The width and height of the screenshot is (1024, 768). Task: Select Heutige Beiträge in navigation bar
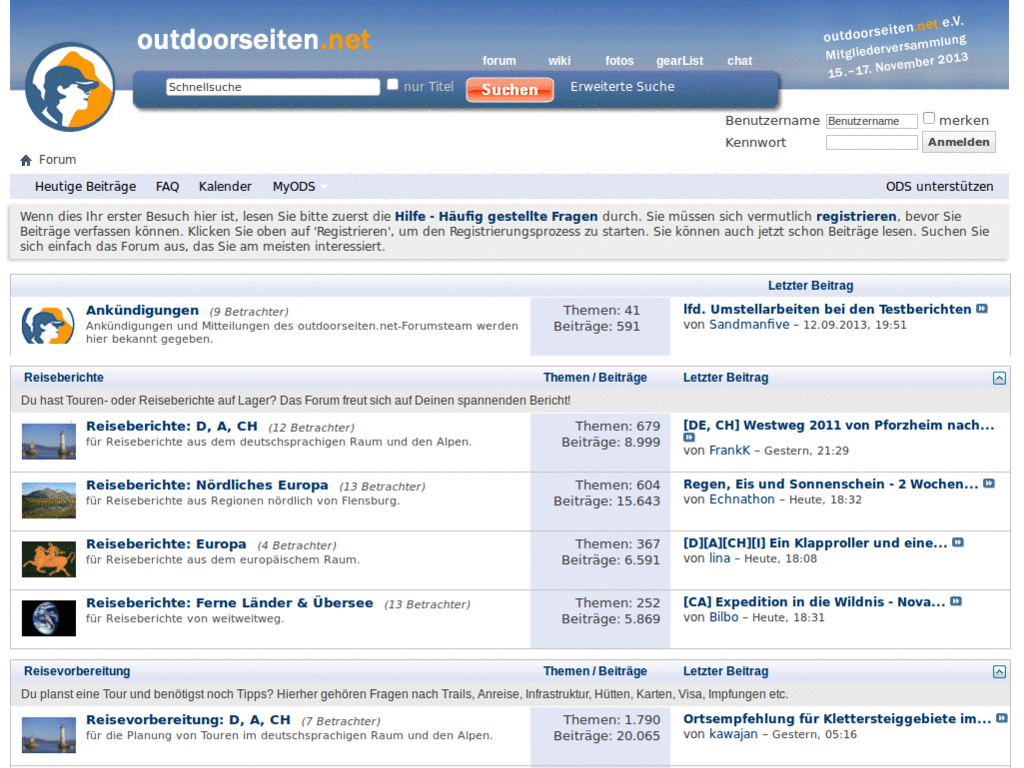tap(86, 187)
